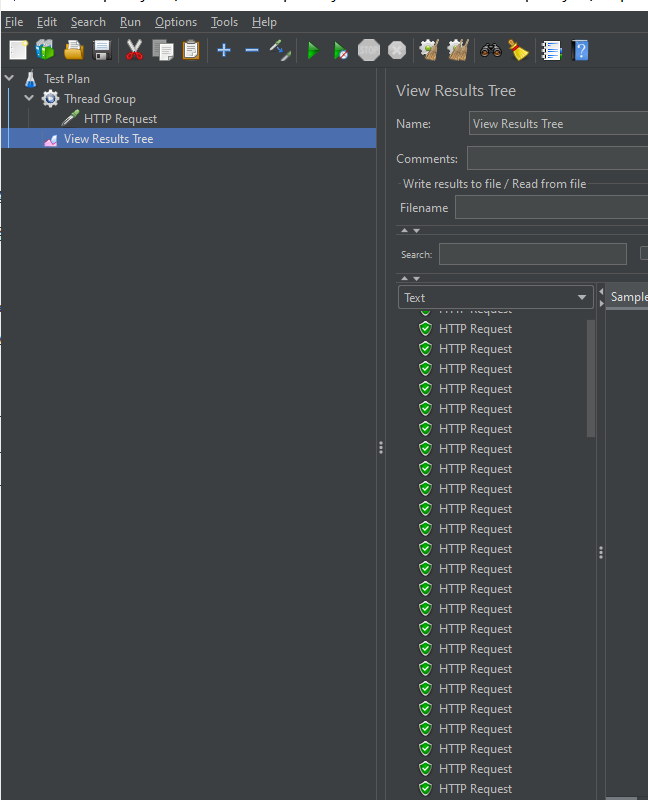Open the Function Helper list icon
This screenshot has height=800, width=648.
550,50
